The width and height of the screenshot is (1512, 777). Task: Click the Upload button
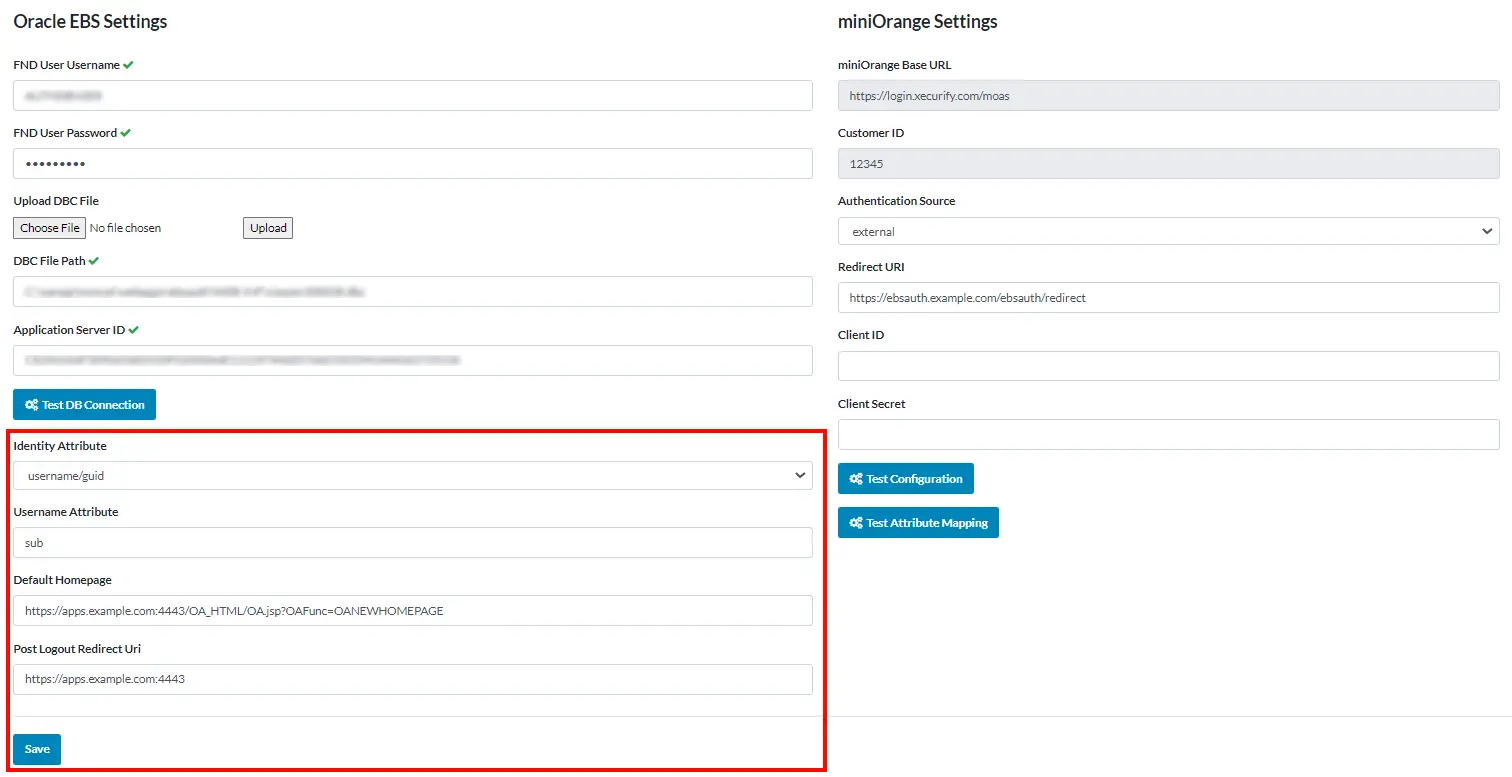[267, 227]
